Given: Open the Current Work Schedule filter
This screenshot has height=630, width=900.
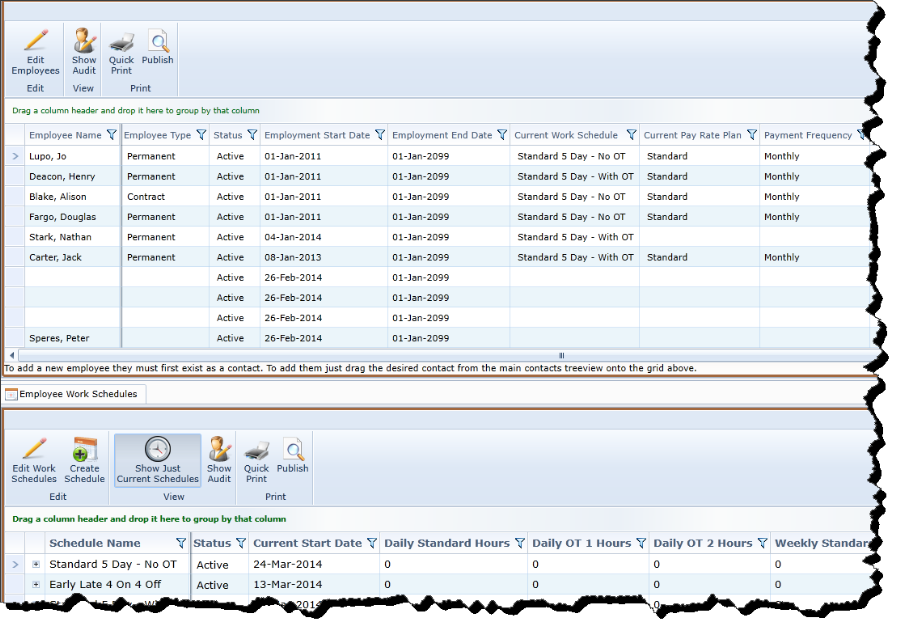Looking at the screenshot, I should tap(631, 135).
